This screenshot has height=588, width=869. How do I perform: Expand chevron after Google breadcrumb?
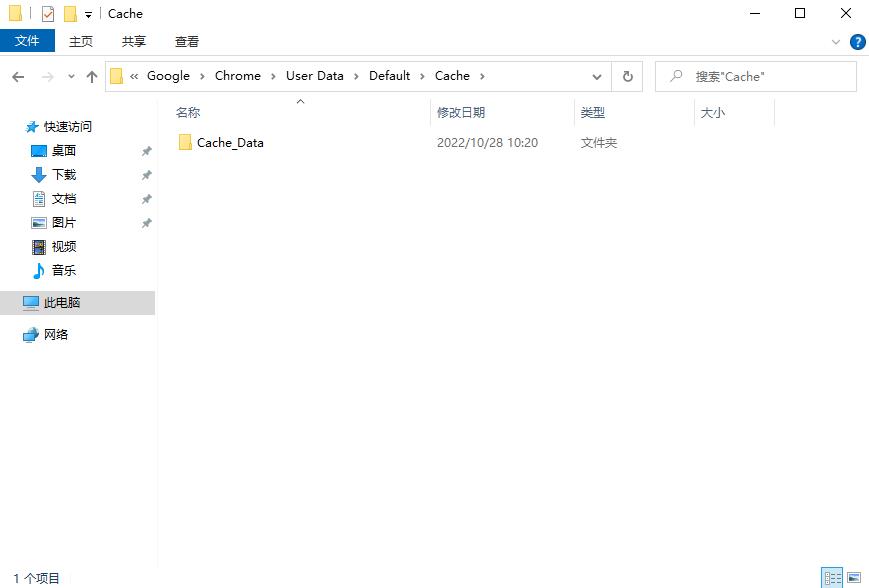[x=202, y=76]
